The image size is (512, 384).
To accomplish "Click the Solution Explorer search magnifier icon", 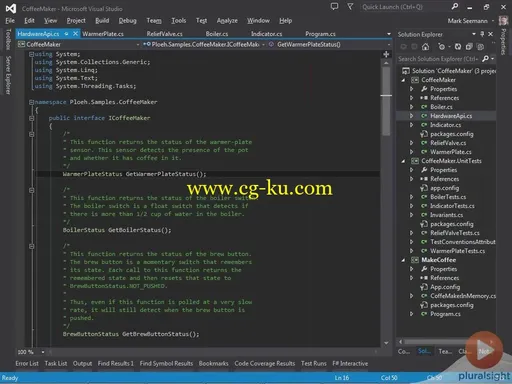I will pyautogui.click(x=485, y=59).
